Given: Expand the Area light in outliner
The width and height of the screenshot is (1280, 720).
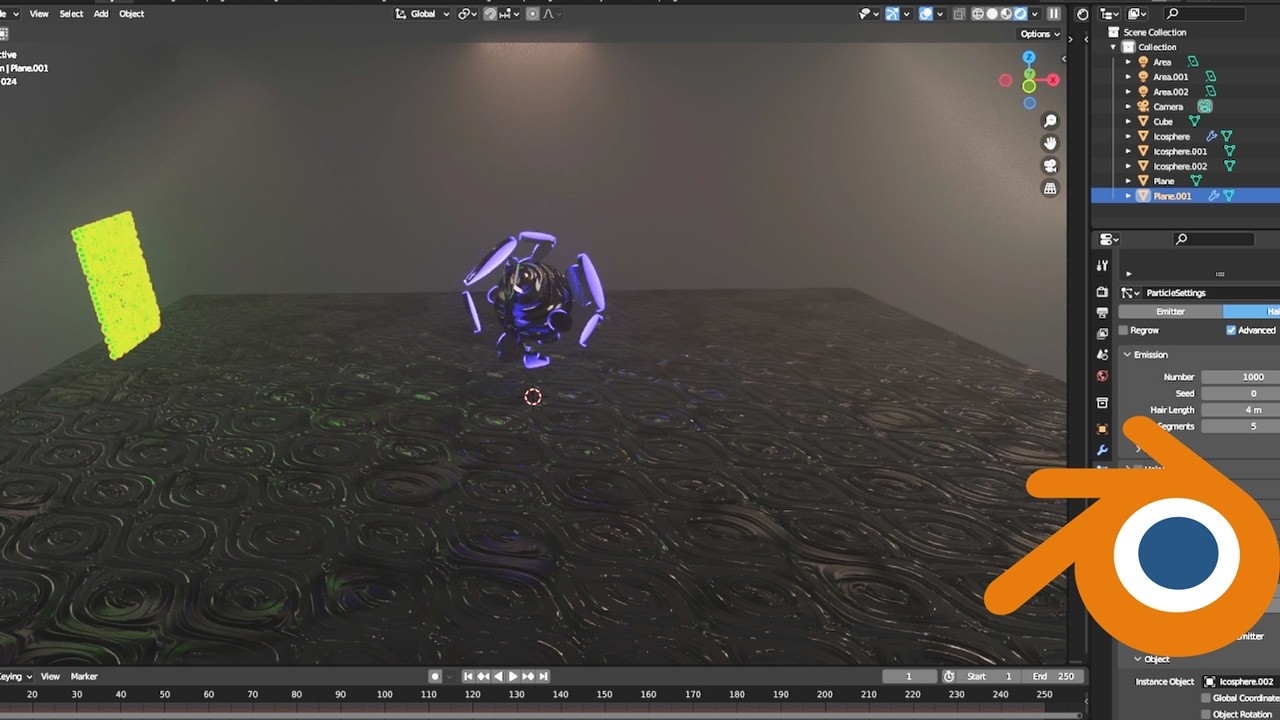Looking at the screenshot, I should [1129, 62].
